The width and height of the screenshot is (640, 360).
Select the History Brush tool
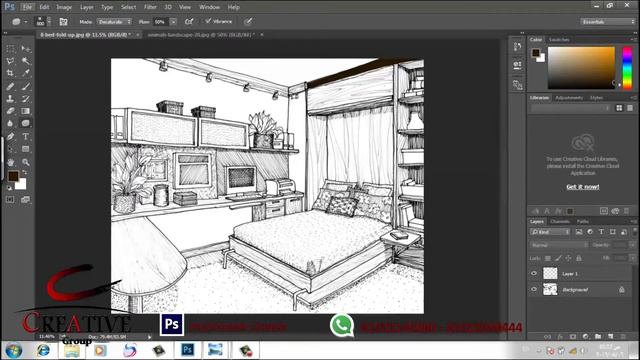[26, 99]
